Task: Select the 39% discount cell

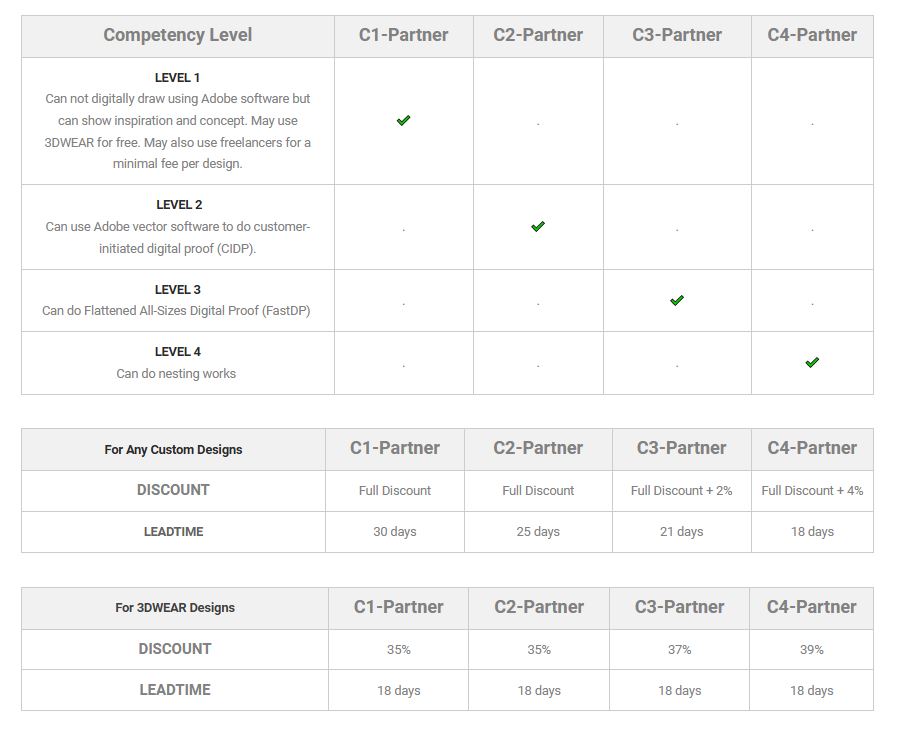Action: point(812,650)
